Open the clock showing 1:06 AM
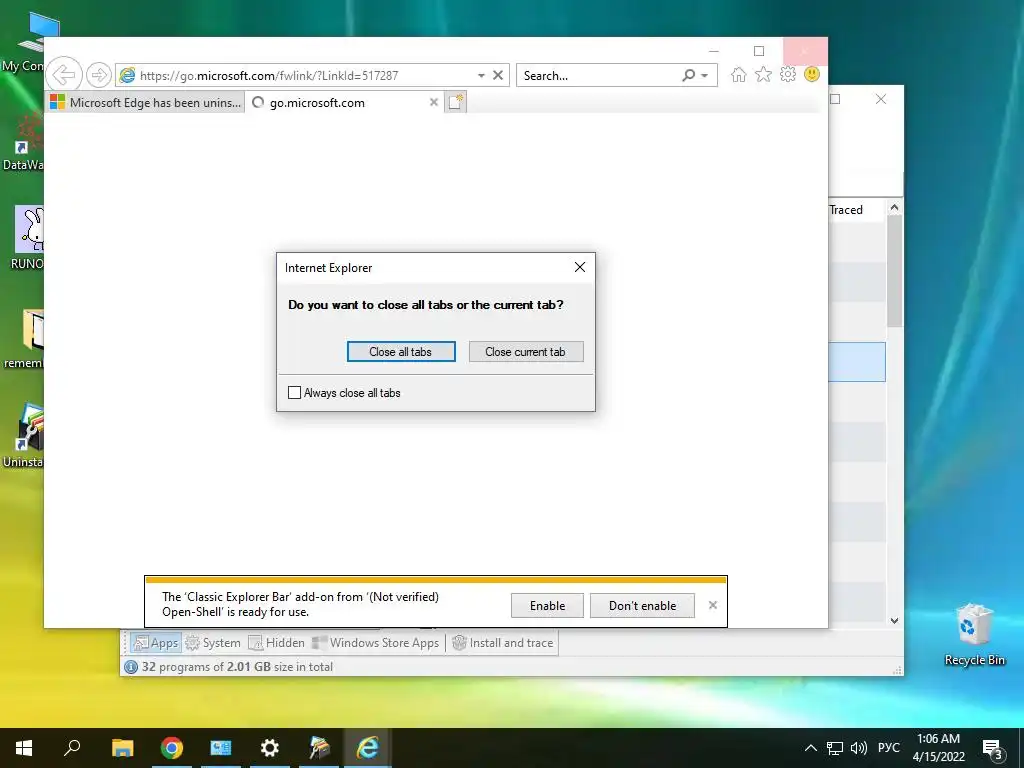Image resolution: width=1024 pixels, height=768 pixels. click(x=938, y=748)
